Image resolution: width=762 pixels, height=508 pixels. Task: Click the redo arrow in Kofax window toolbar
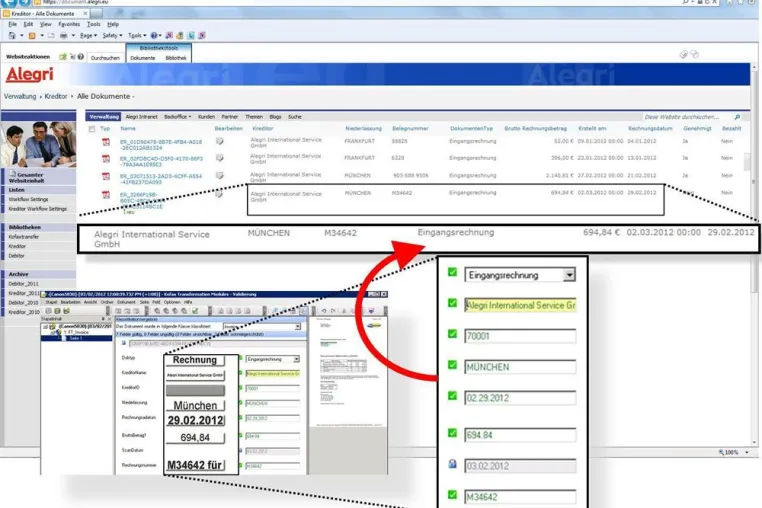(333, 311)
